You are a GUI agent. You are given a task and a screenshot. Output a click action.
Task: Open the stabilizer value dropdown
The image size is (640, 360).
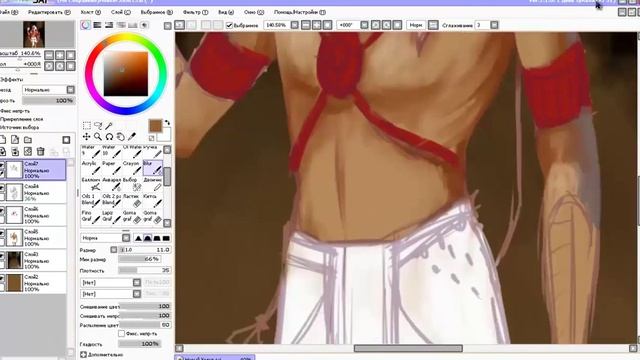pyautogui.click(x=494, y=25)
